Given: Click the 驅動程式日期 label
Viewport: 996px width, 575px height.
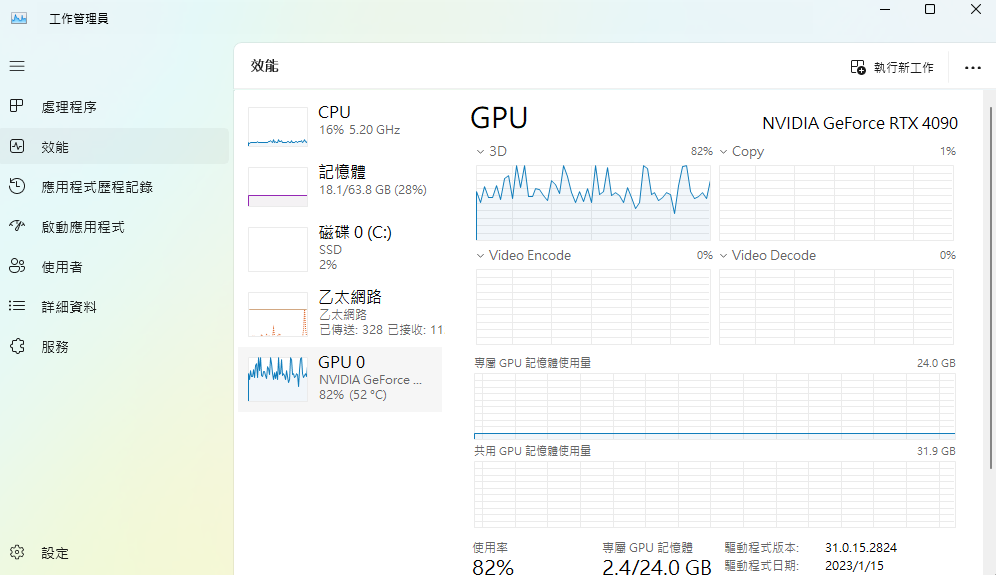Looking at the screenshot, I should pos(762,565).
